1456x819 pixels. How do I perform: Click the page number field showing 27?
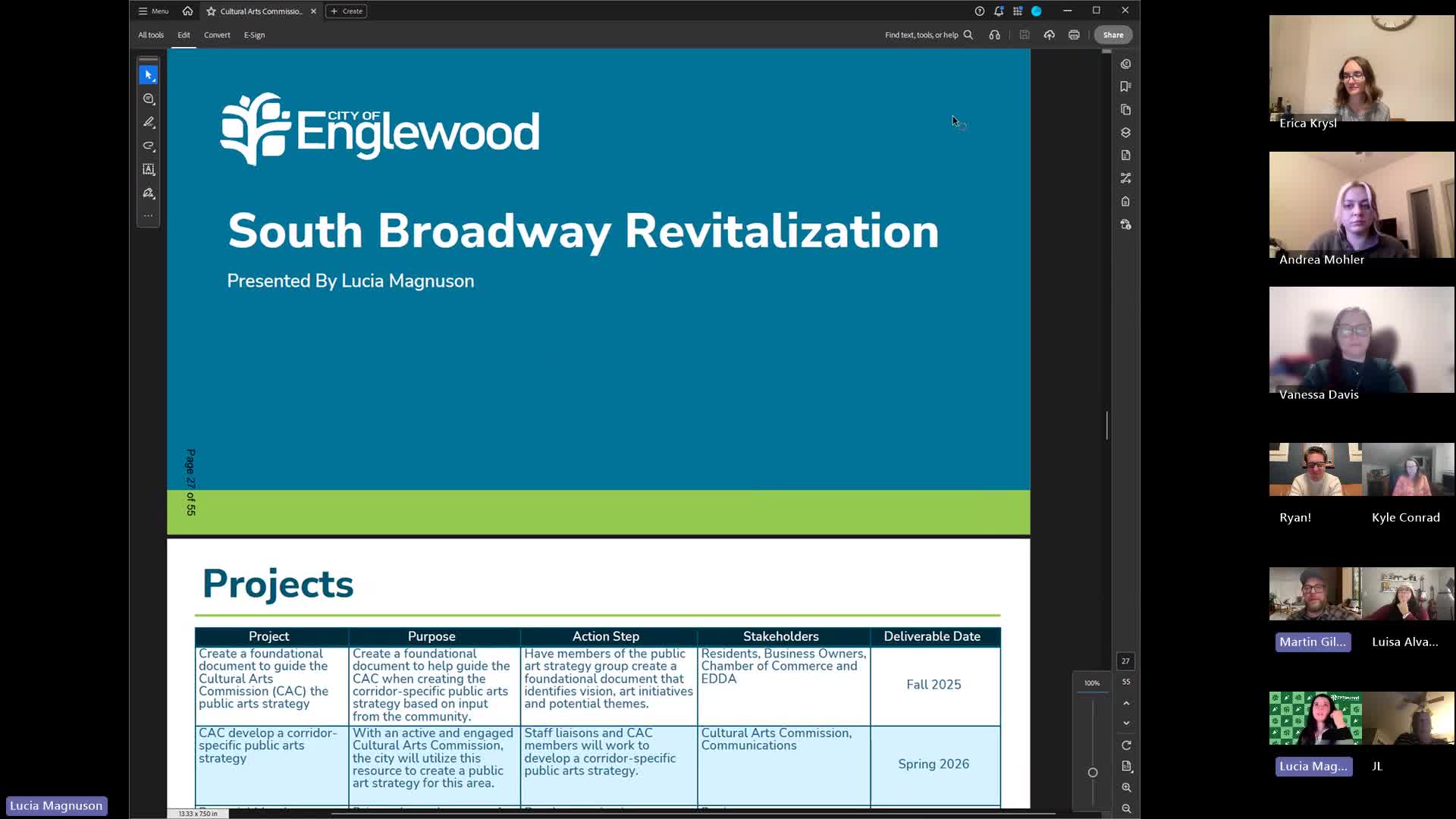(x=1125, y=661)
